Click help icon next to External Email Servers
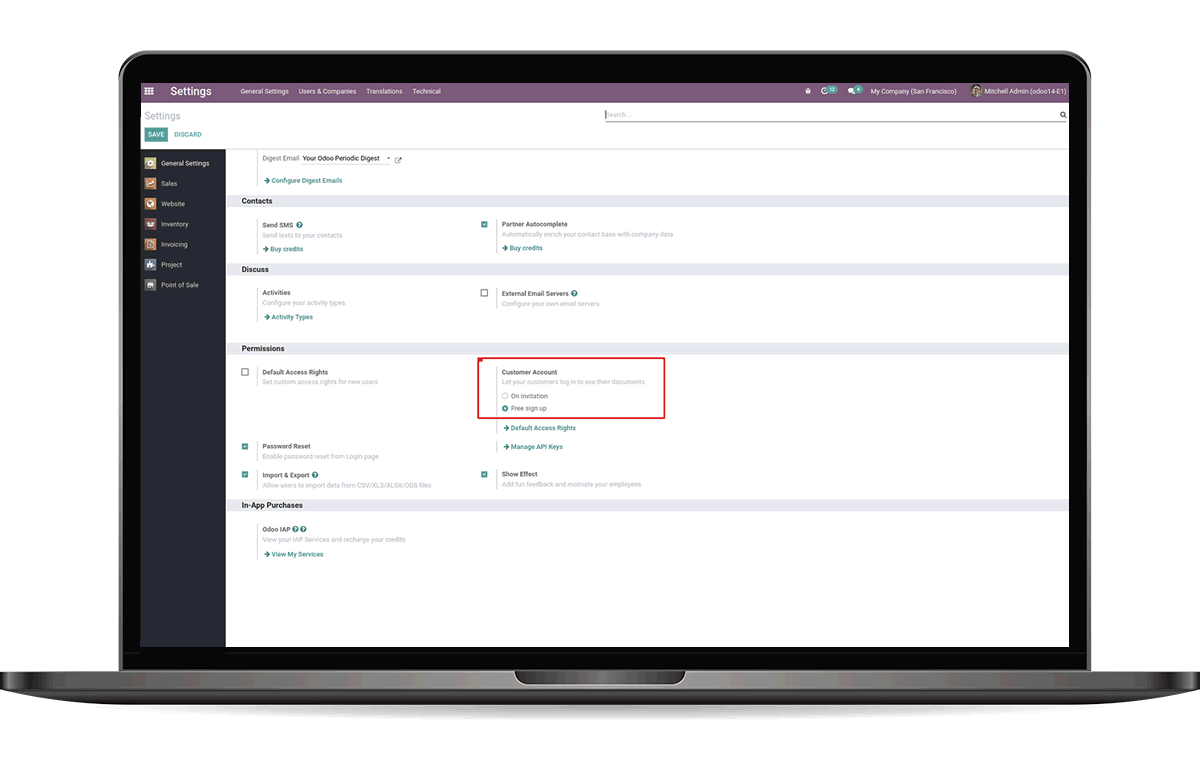The width and height of the screenshot is (1200, 766). point(574,294)
